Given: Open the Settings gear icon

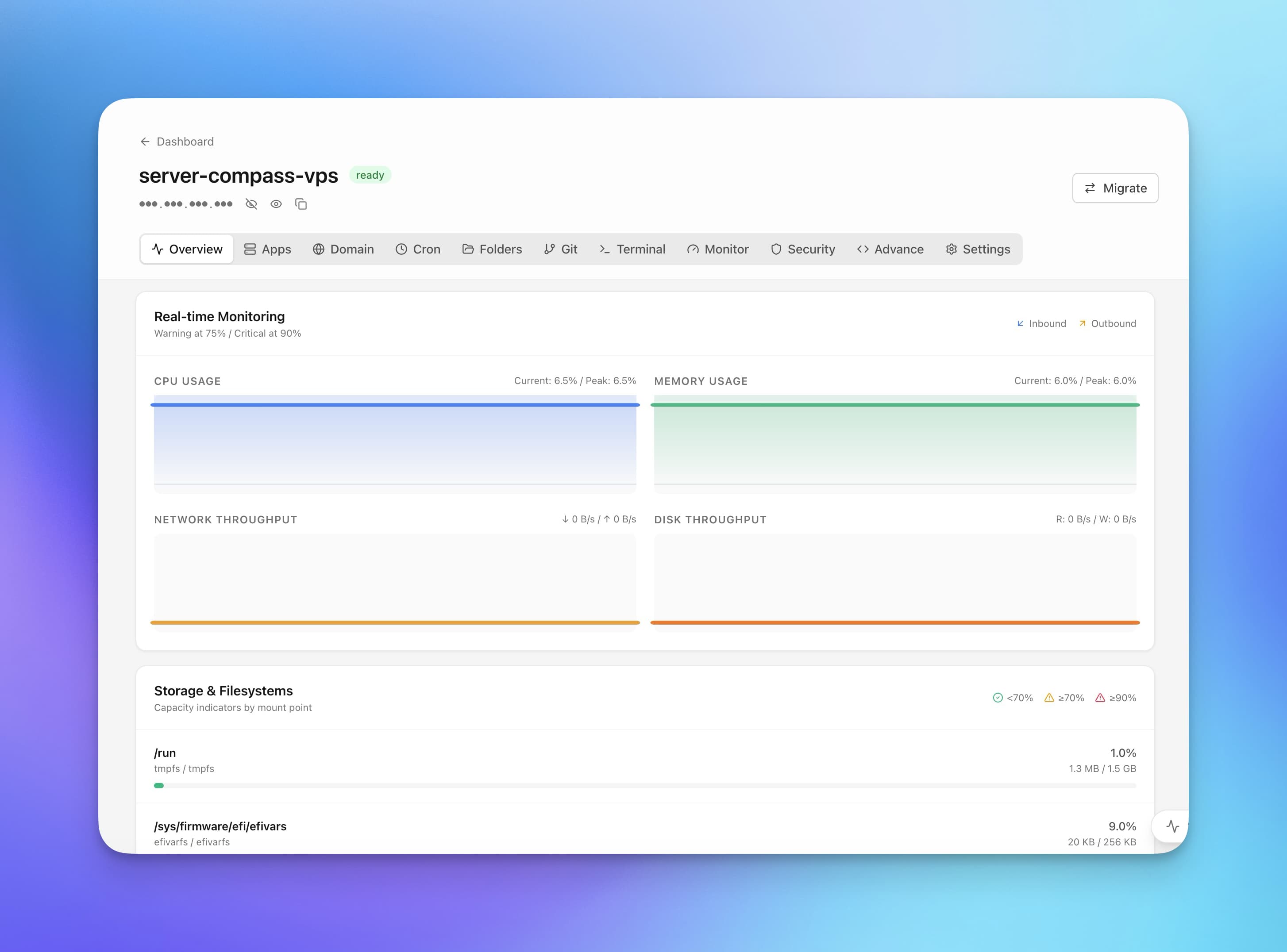Looking at the screenshot, I should (951, 249).
